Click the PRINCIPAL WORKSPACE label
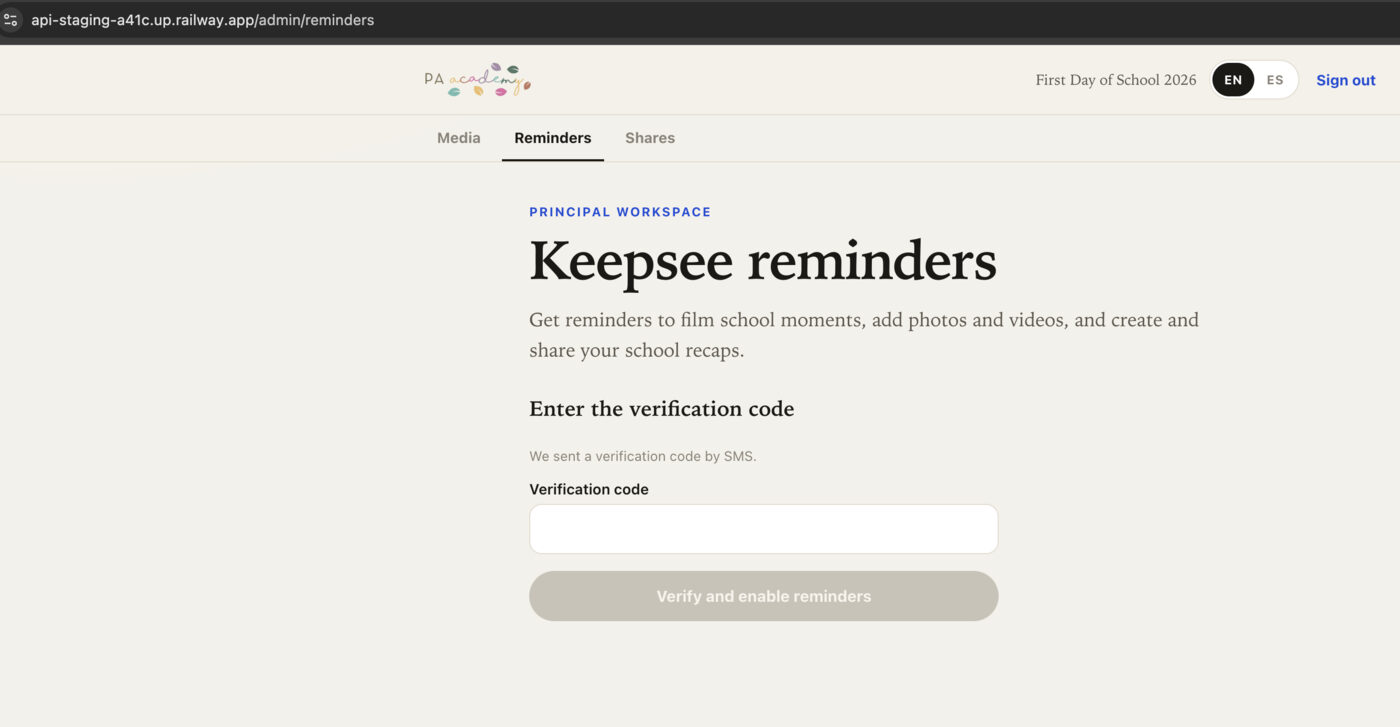The height and width of the screenshot is (727, 1400). [x=620, y=212]
